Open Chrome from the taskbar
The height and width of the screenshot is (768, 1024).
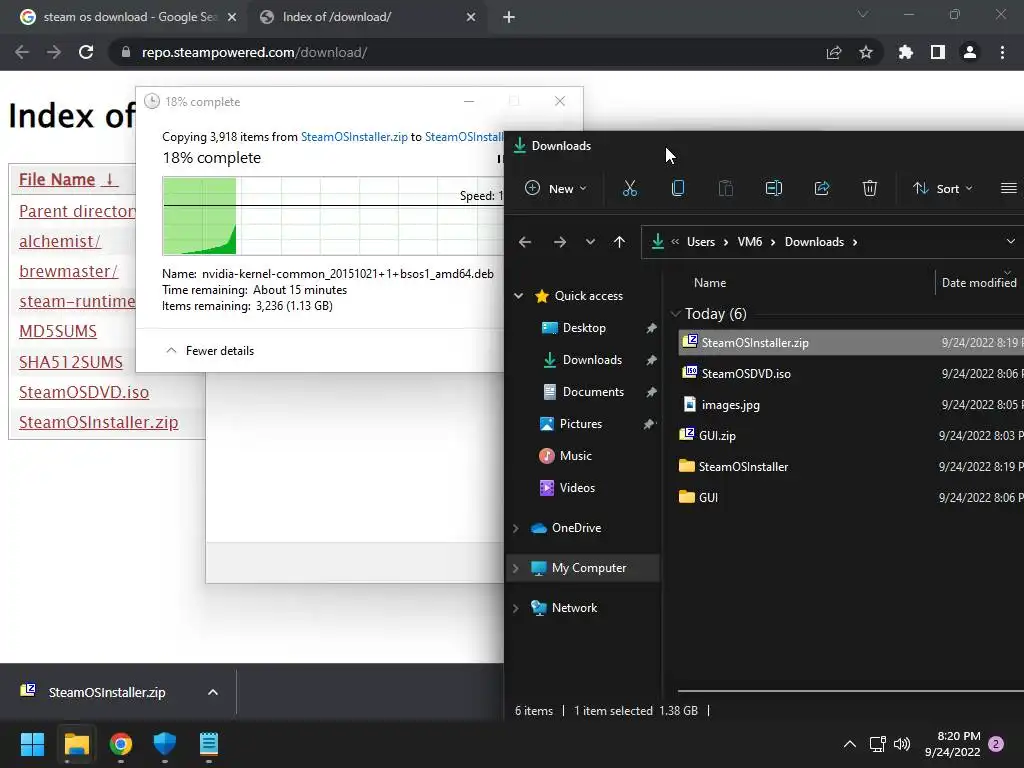(121, 744)
